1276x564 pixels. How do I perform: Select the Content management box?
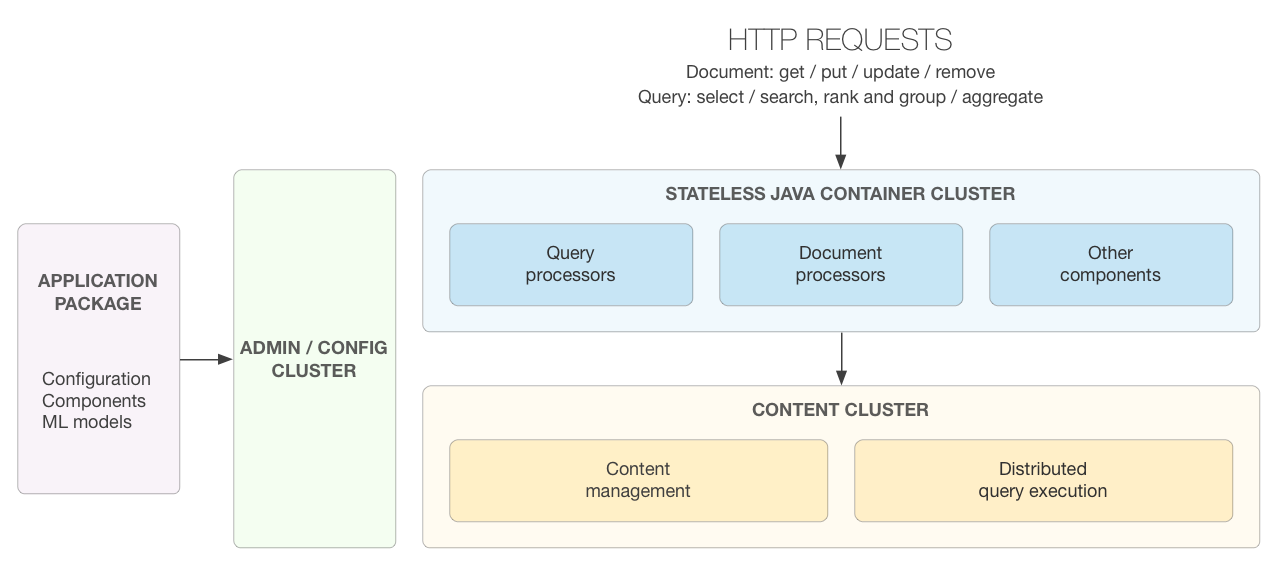[x=638, y=480]
